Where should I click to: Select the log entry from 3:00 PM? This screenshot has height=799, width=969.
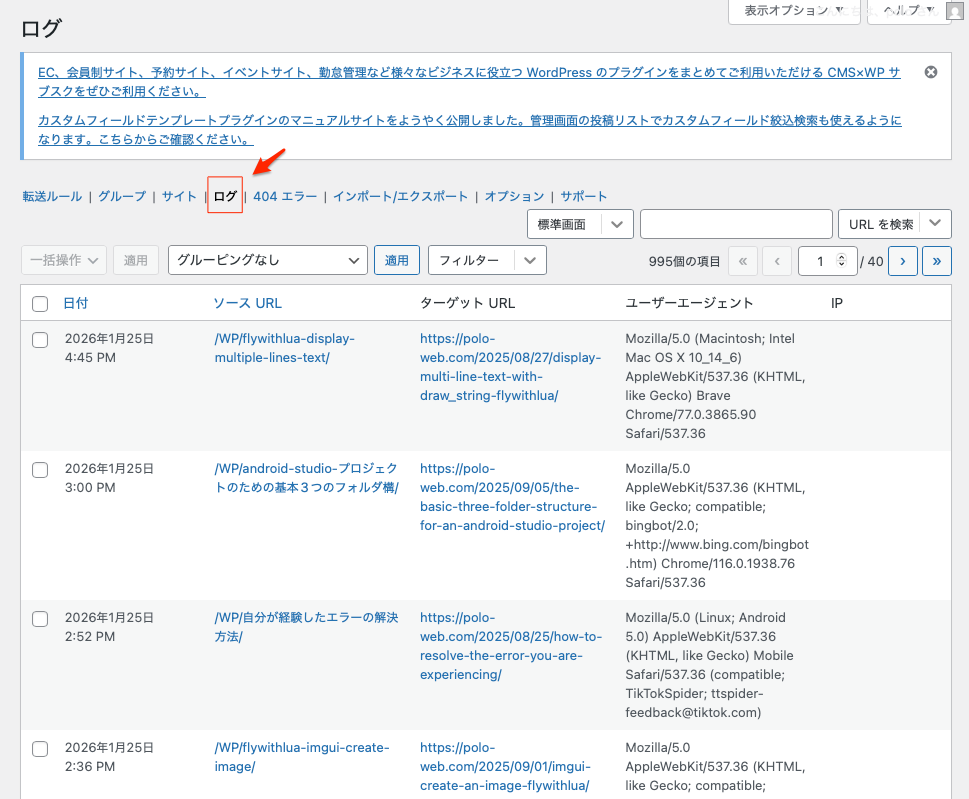pos(40,469)
